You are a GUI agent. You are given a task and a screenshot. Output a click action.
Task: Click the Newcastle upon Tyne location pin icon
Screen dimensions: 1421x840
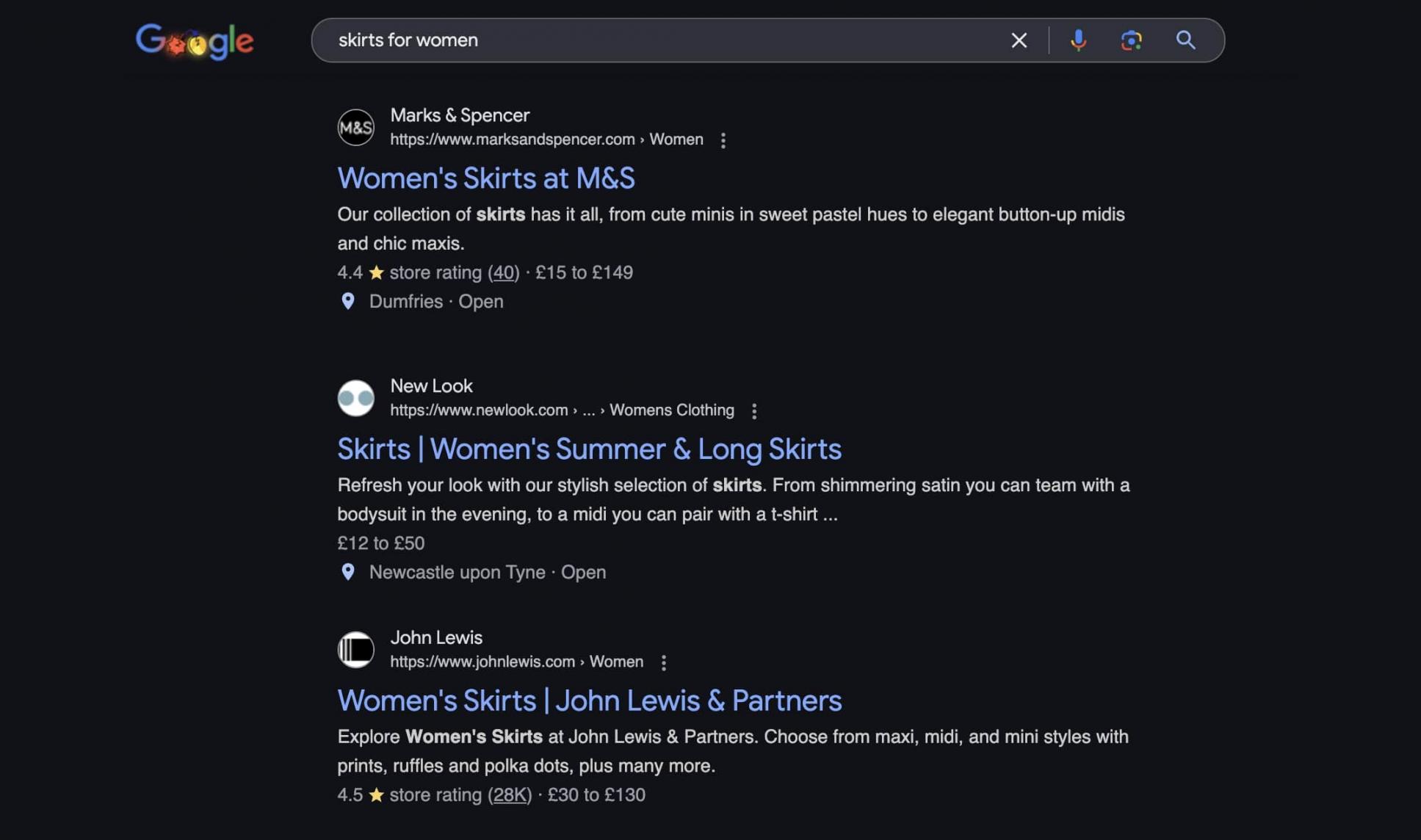coord(347,572)
